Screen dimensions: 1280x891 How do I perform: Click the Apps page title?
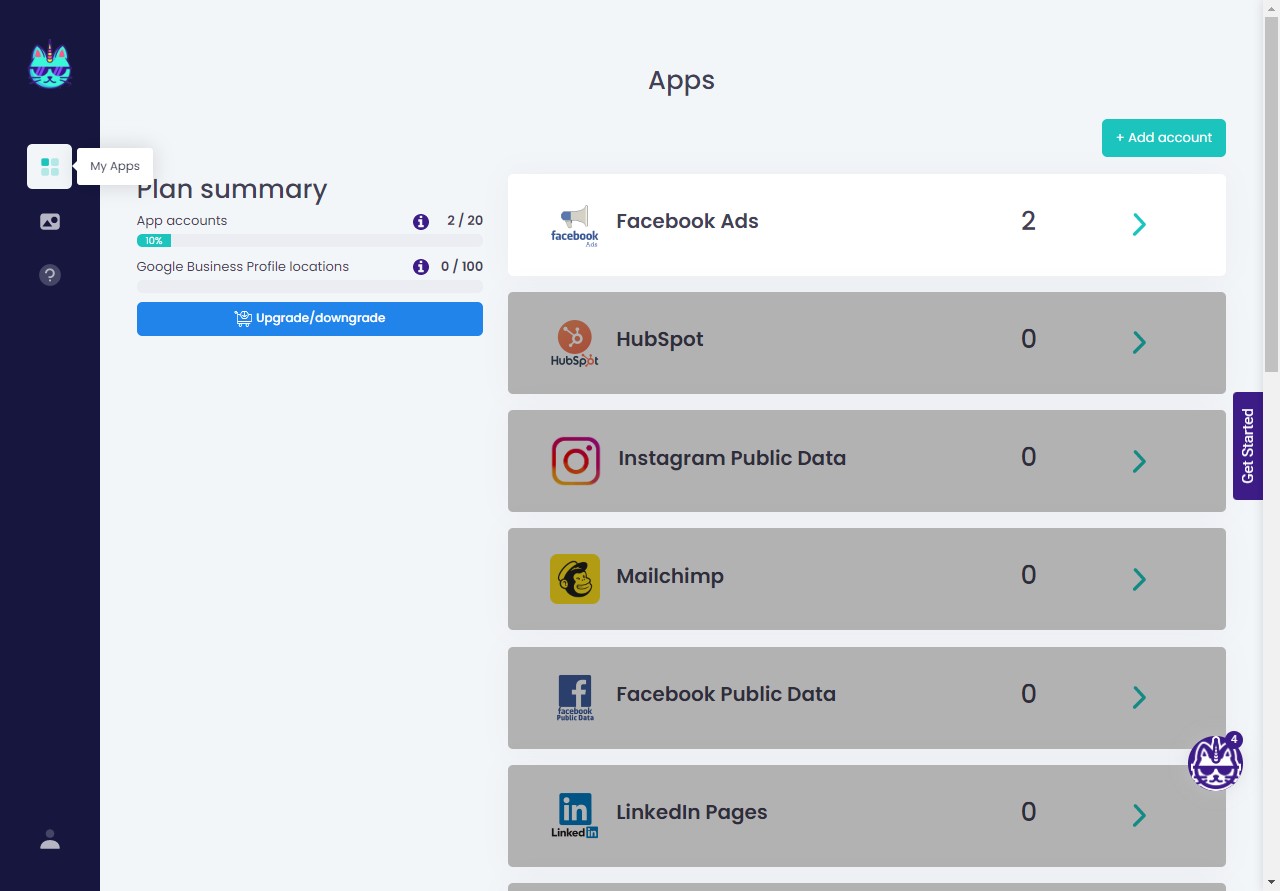(x=681, y=80)
